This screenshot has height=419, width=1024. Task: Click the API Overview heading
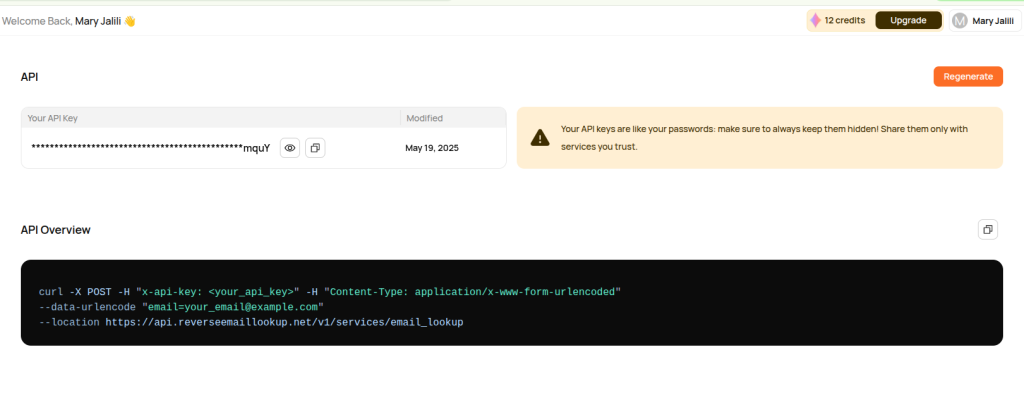click(56, 230)
